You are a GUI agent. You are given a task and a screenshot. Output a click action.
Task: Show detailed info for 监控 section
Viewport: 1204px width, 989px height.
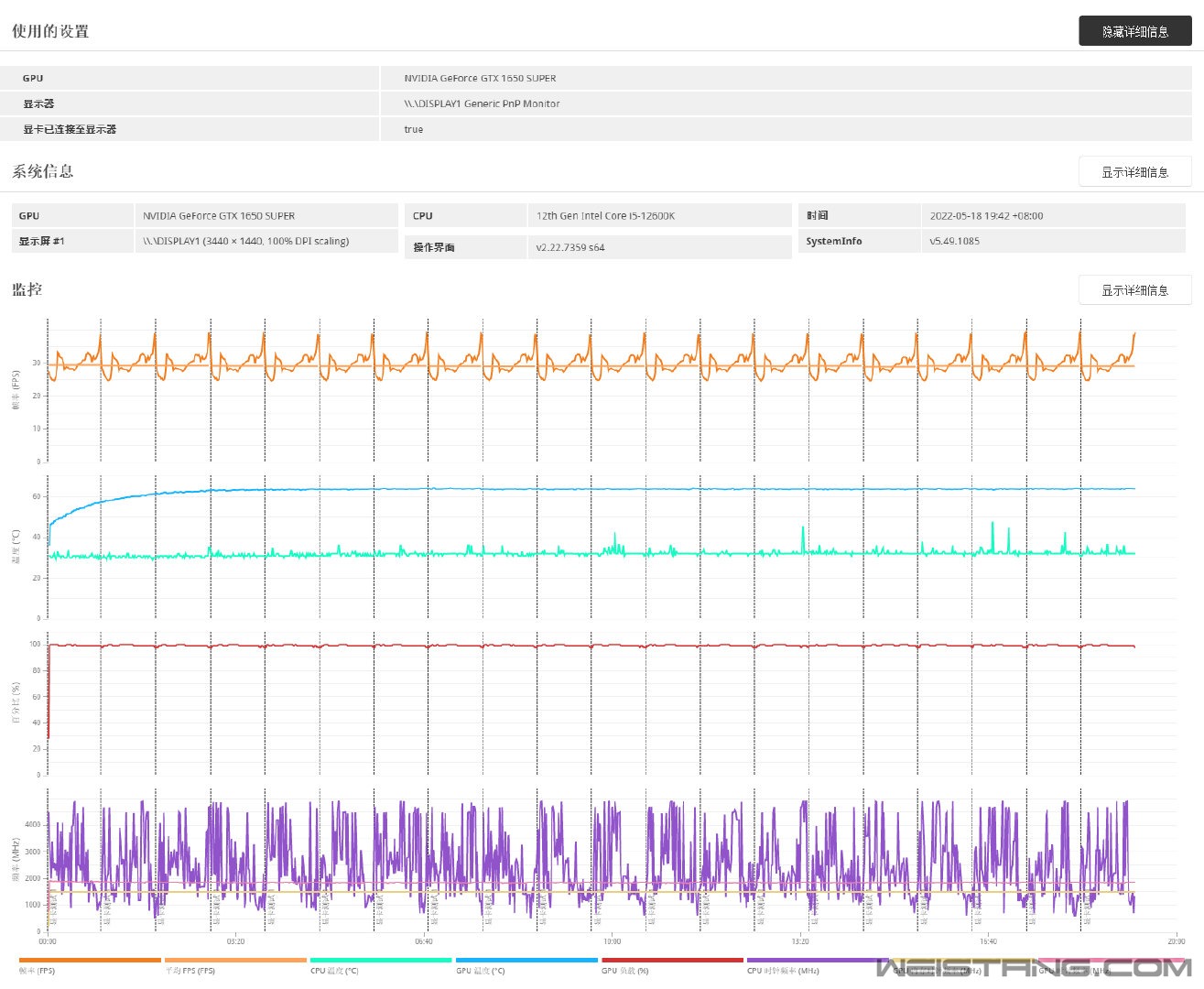(x=1134, y=290)
